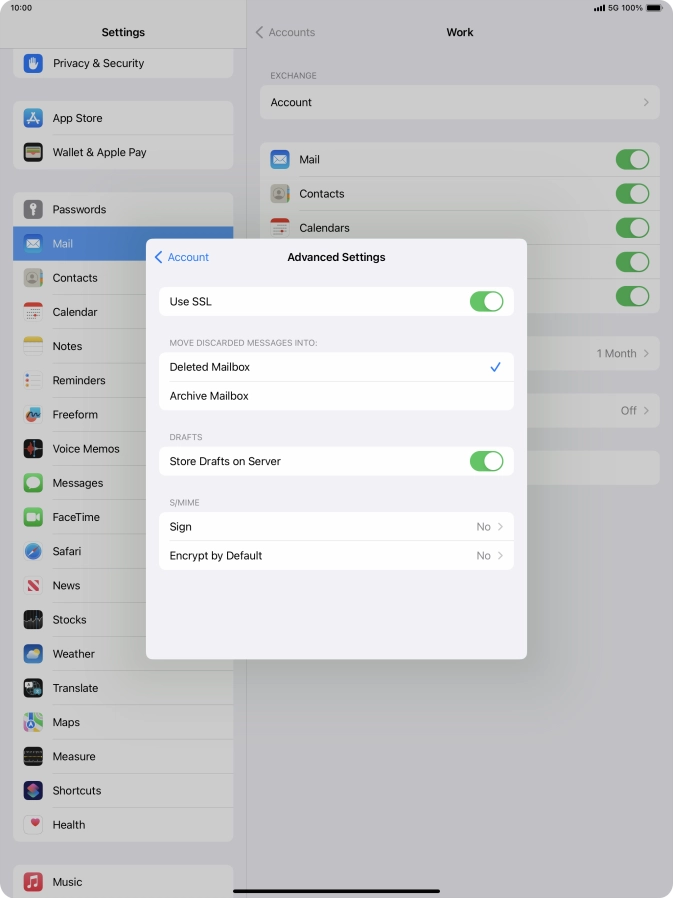Tap the Stocks app icon

pyautogui.click(x=33, y=620)
